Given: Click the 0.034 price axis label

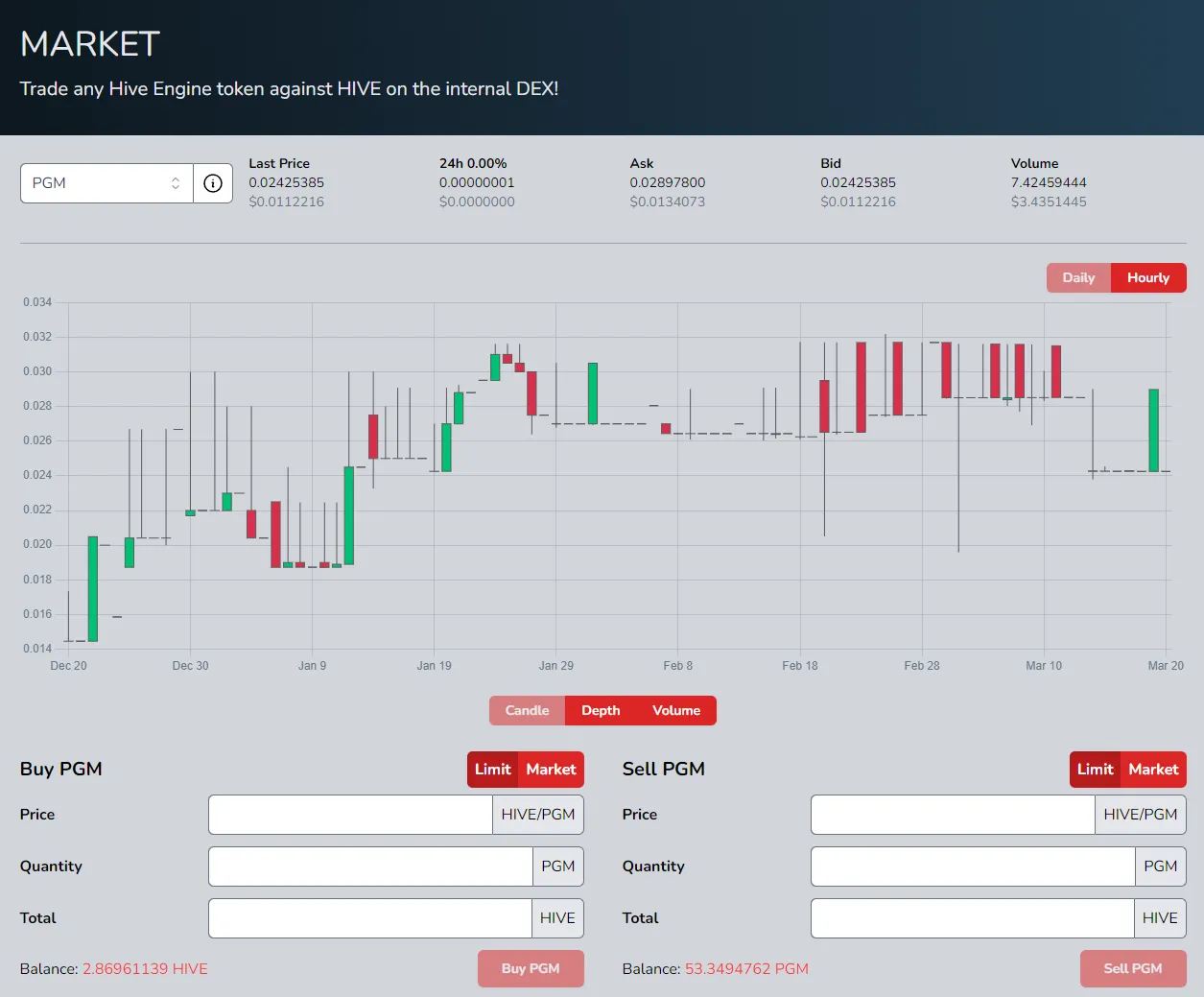Looking at the screenshot, I should coord(37,302).
